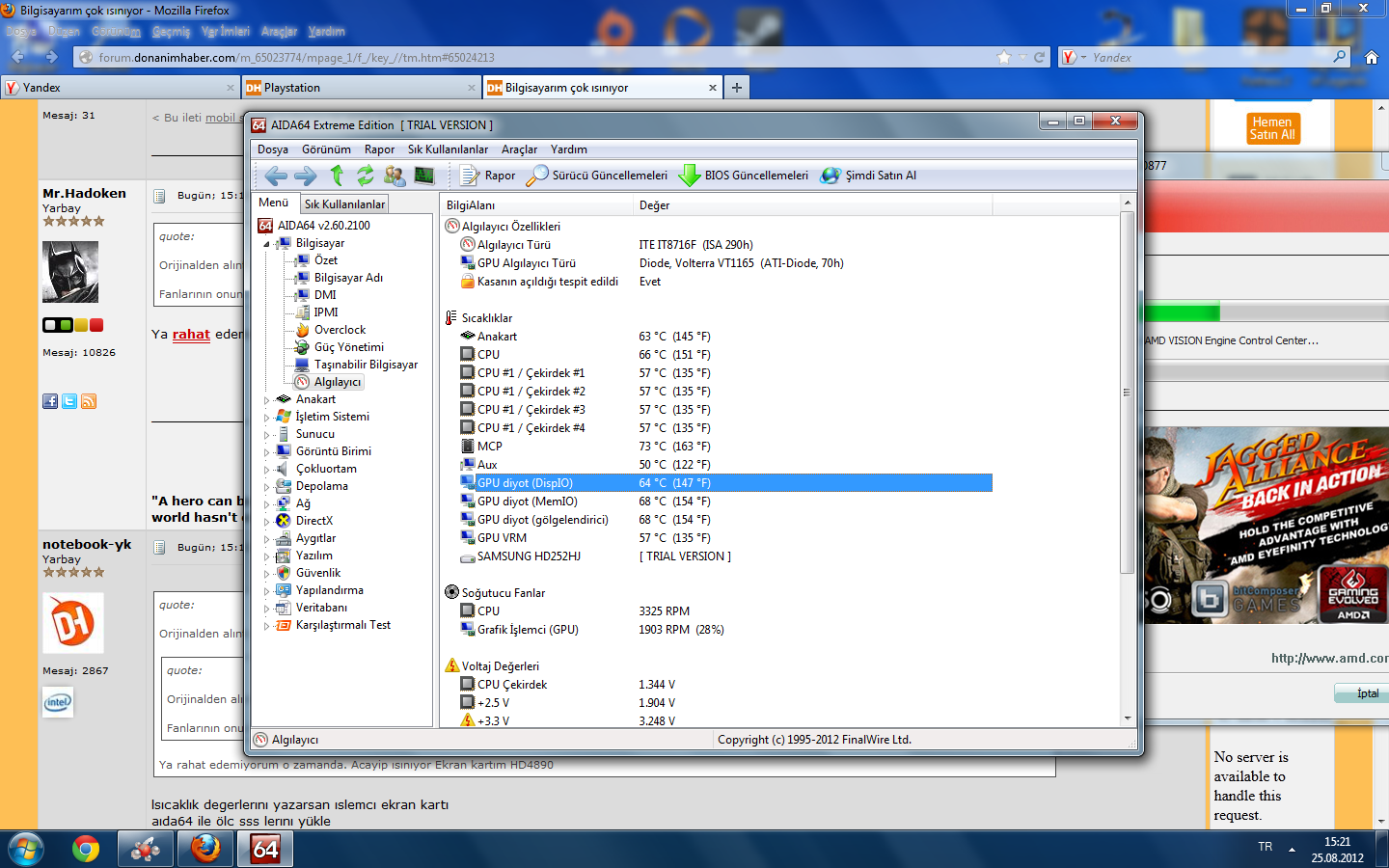1389x868 pixels.
Task: Click the Firefox URL address field
Action: click(540, 57)
